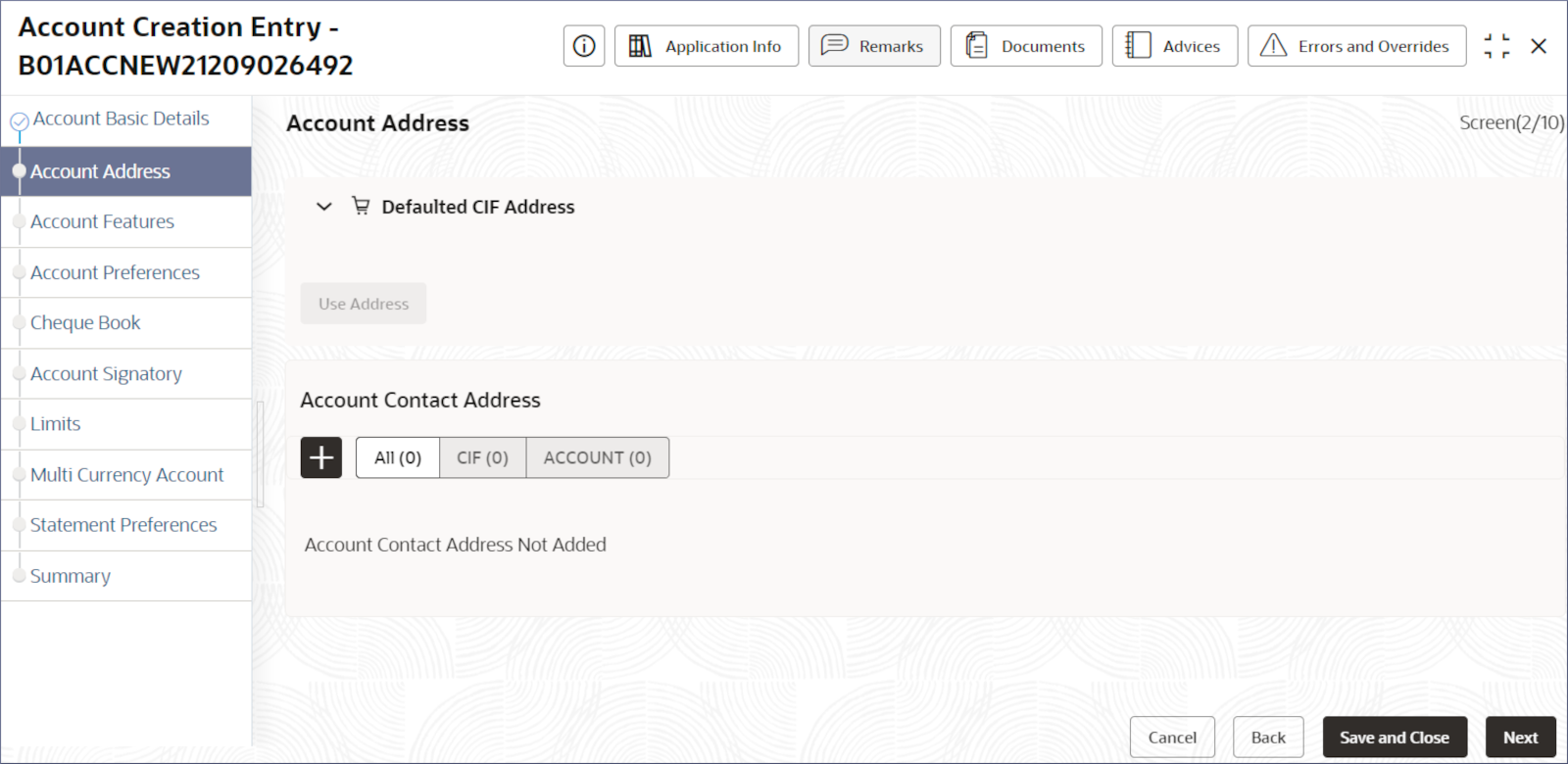View Advices
This screenshot has width=1568, height=764.
coord(1175,46)
